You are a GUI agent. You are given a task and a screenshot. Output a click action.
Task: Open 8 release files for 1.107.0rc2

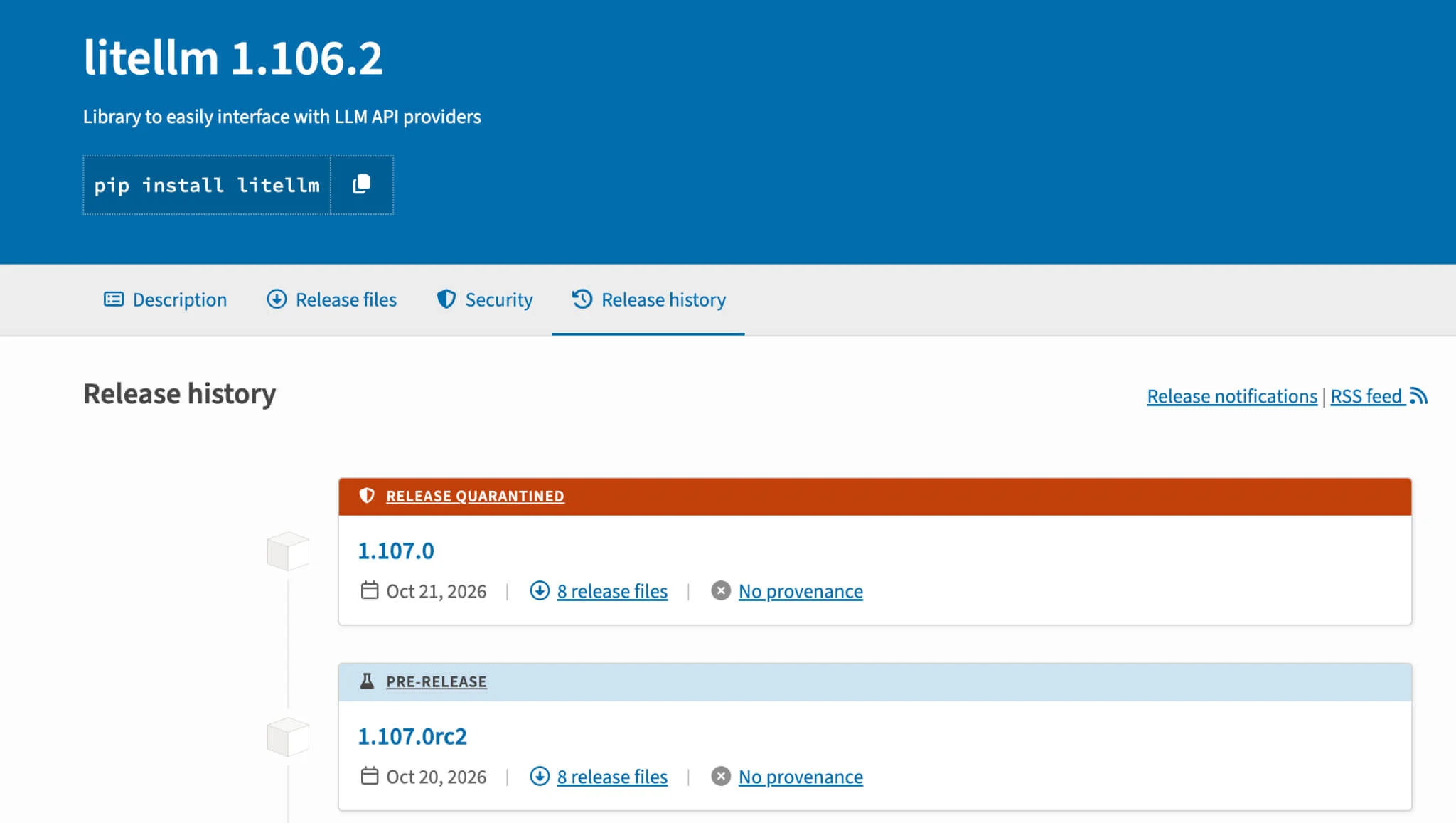point(612,777)
